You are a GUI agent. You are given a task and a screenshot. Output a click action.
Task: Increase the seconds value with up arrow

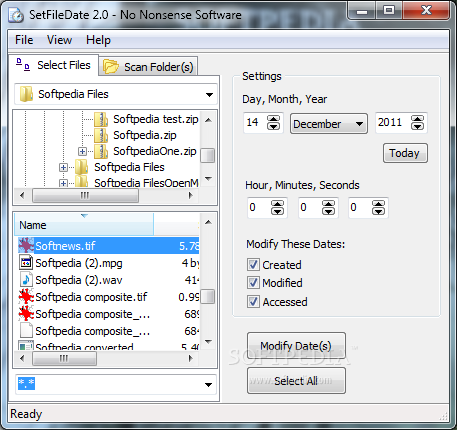[x=378, y=204]
